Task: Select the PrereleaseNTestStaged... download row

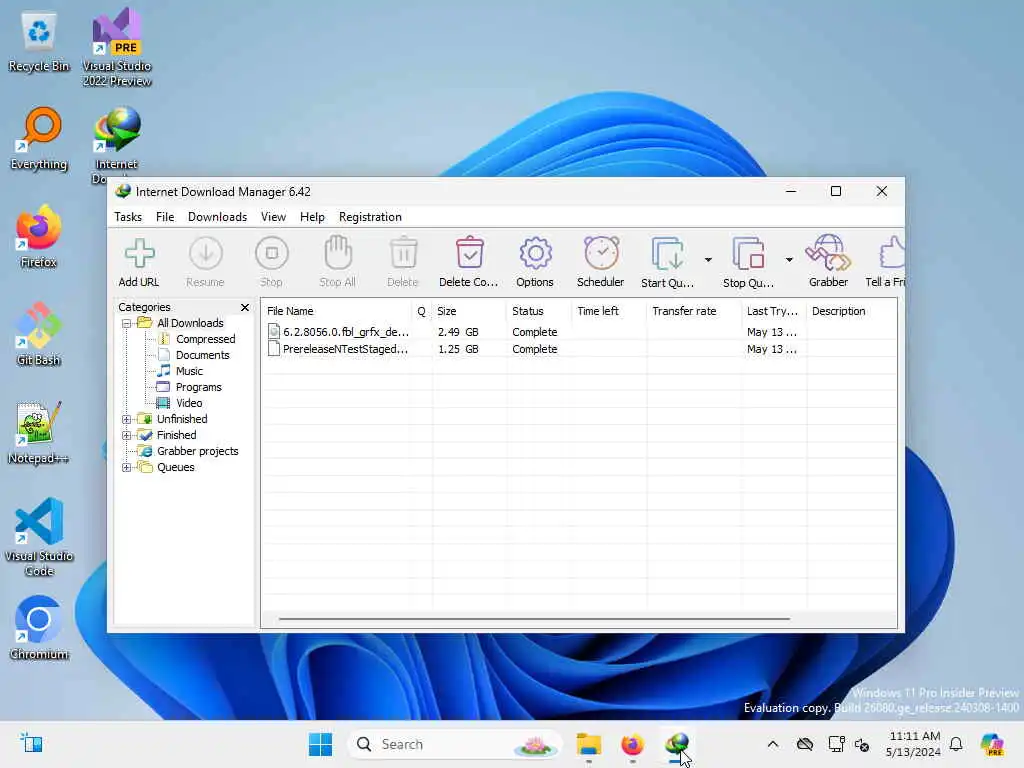Action: click(579, 349)
